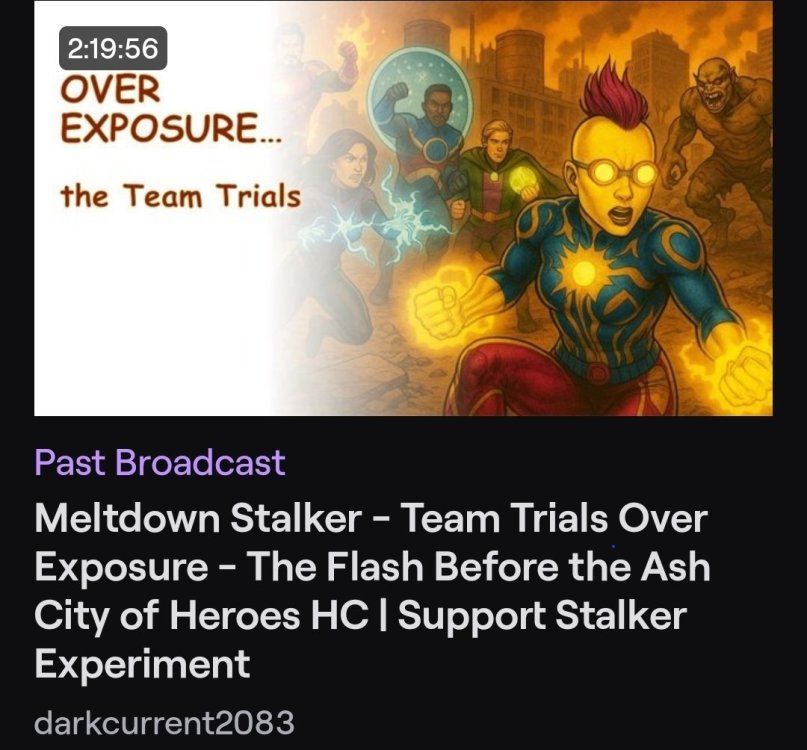The image size is (807, 750).
Task: Click 'the Team Trials' thumbnail caption
Action: click(180, 196)
